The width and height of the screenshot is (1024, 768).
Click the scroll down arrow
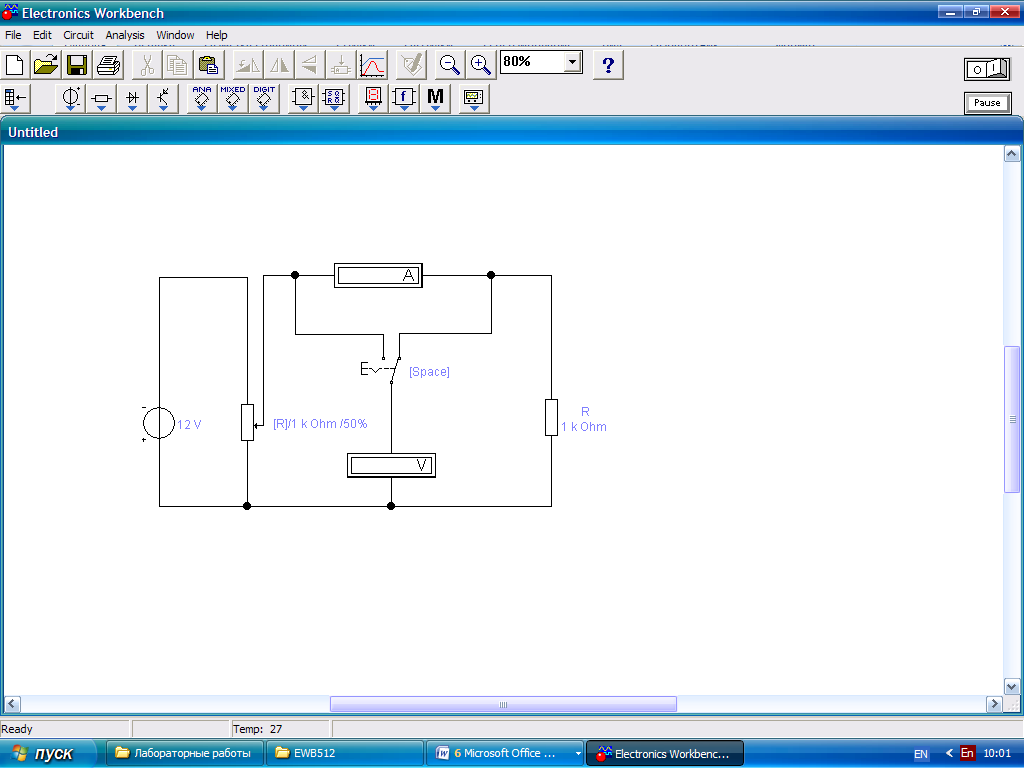click(x=1012, y=686)
